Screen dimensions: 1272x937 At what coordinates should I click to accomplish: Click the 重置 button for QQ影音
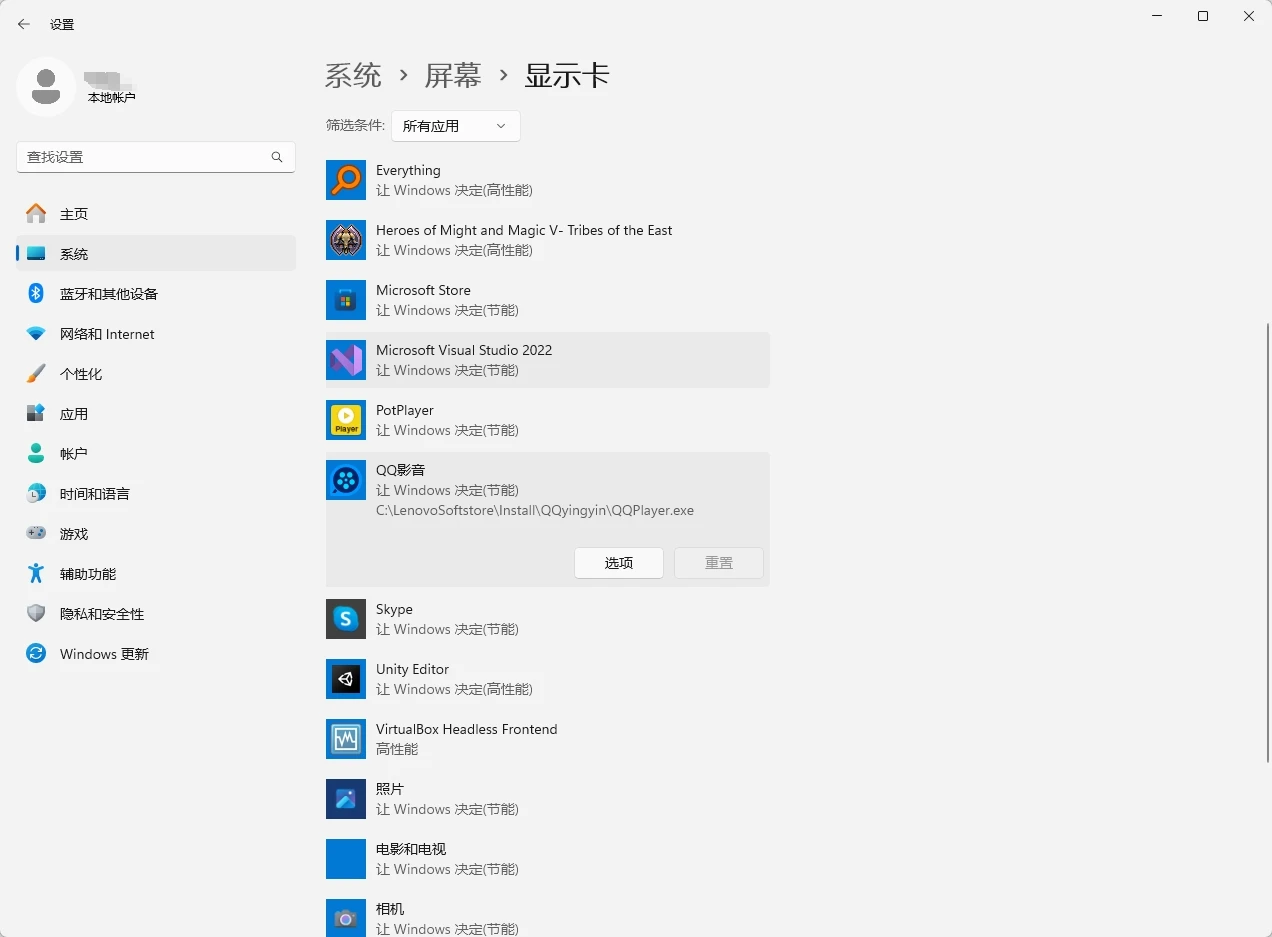[719, 563]
